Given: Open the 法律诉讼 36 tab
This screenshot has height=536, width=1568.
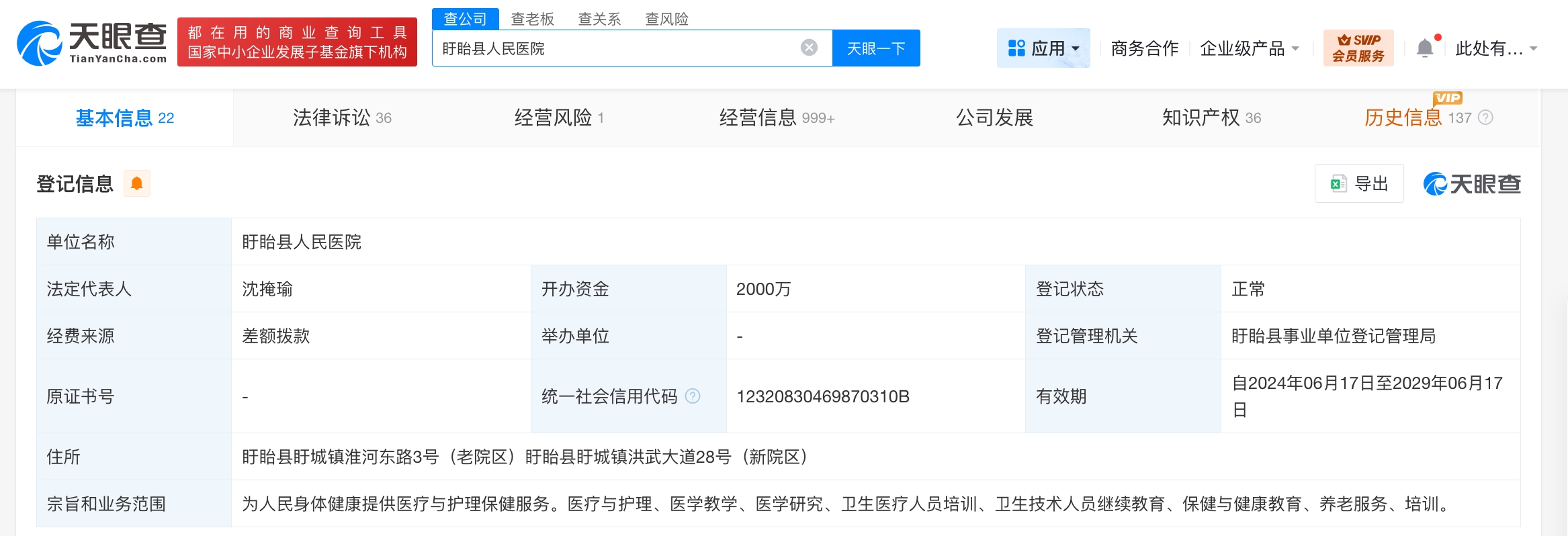Looking at the screenshot, I should click(341, 118).
